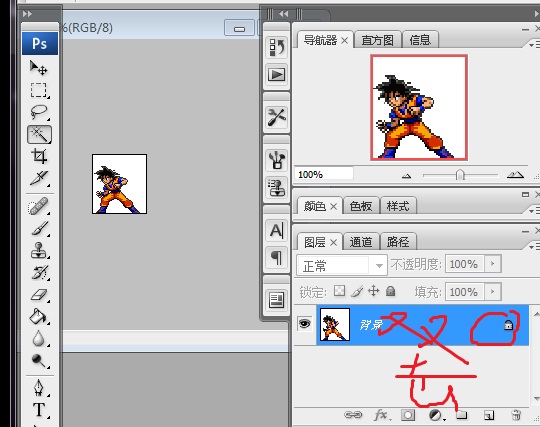The image size is (540, 427).
Task: Create new fill or adjustment layer
Action: (436, 415)
